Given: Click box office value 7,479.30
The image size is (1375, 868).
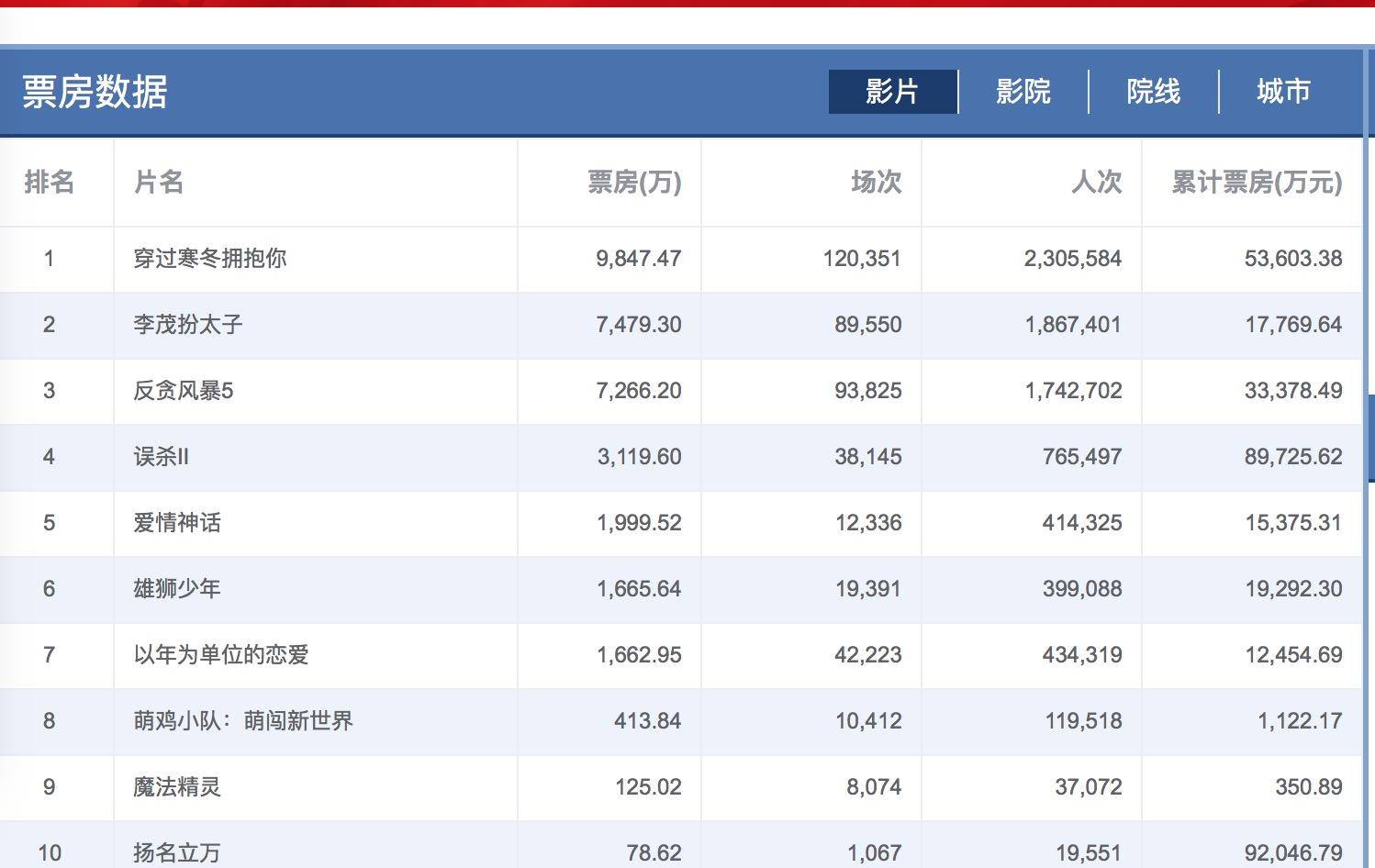Looking at the screenshot, I should tap(639, 325).
